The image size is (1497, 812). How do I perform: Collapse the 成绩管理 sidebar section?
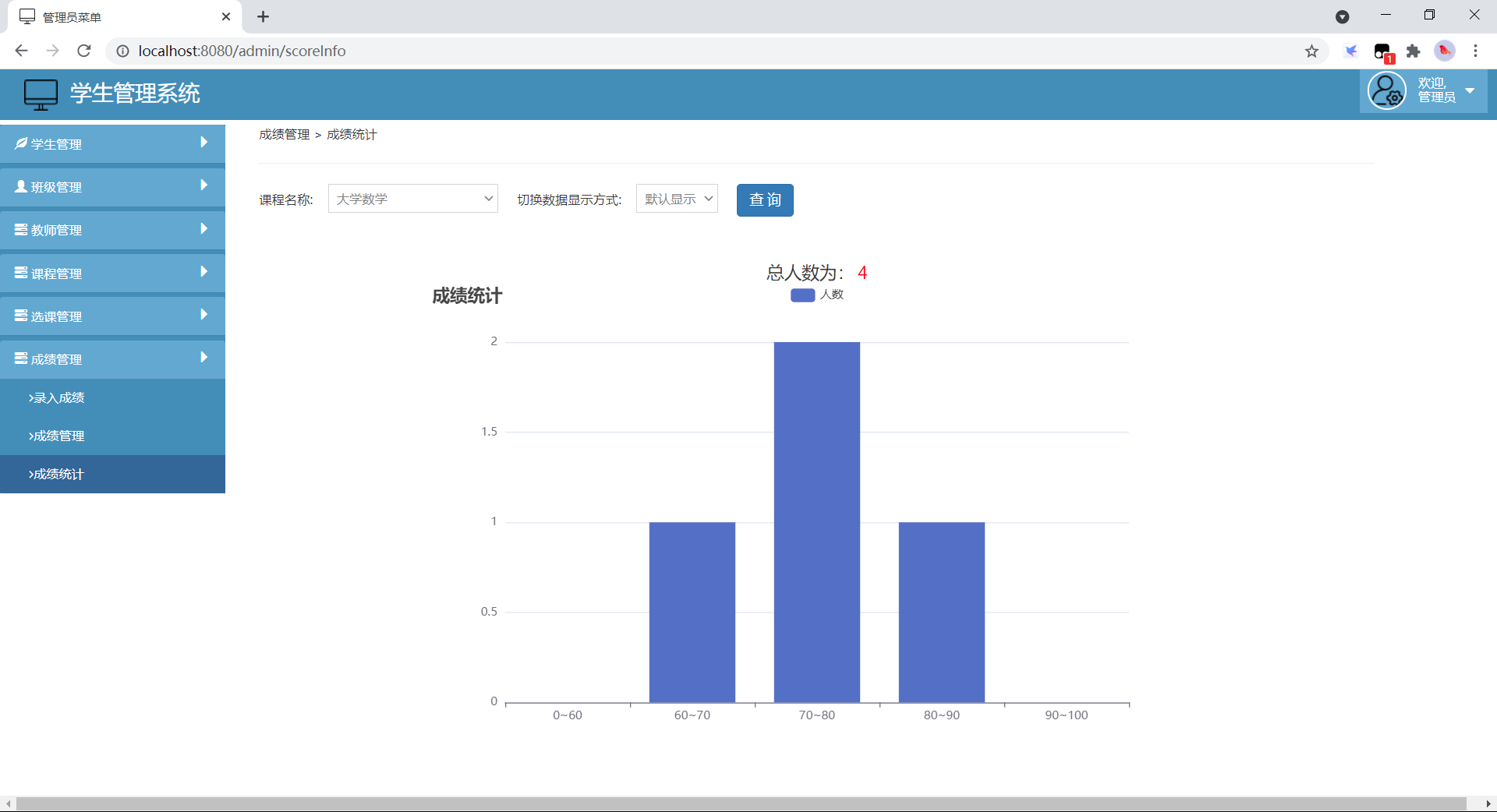pyautogui.click(x=112, y=359)
